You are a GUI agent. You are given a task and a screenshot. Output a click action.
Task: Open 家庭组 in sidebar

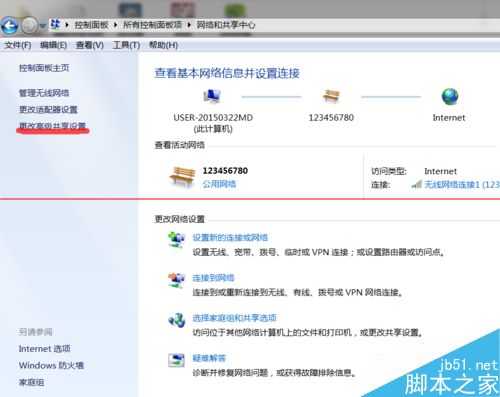tap(31, 382)
